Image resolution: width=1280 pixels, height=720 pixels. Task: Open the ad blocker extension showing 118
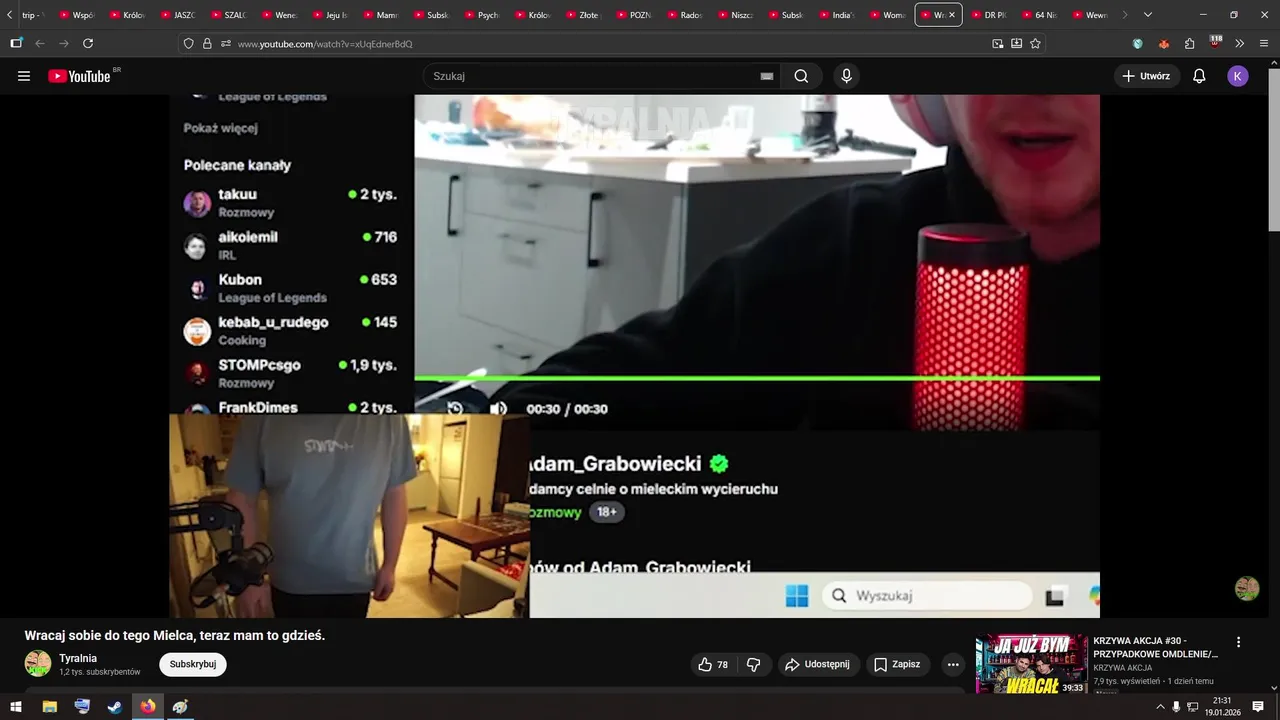(x=1215, y=43)
